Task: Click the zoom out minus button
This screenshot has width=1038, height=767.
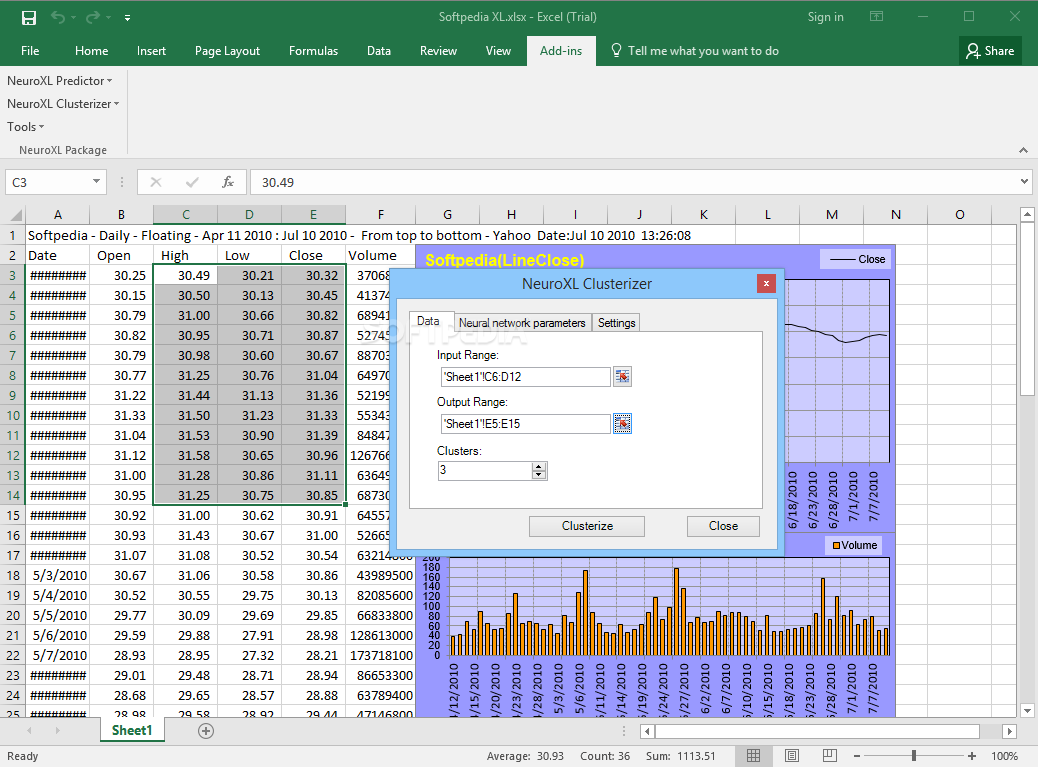Action: pyautogui.click(x=857, y=756)
